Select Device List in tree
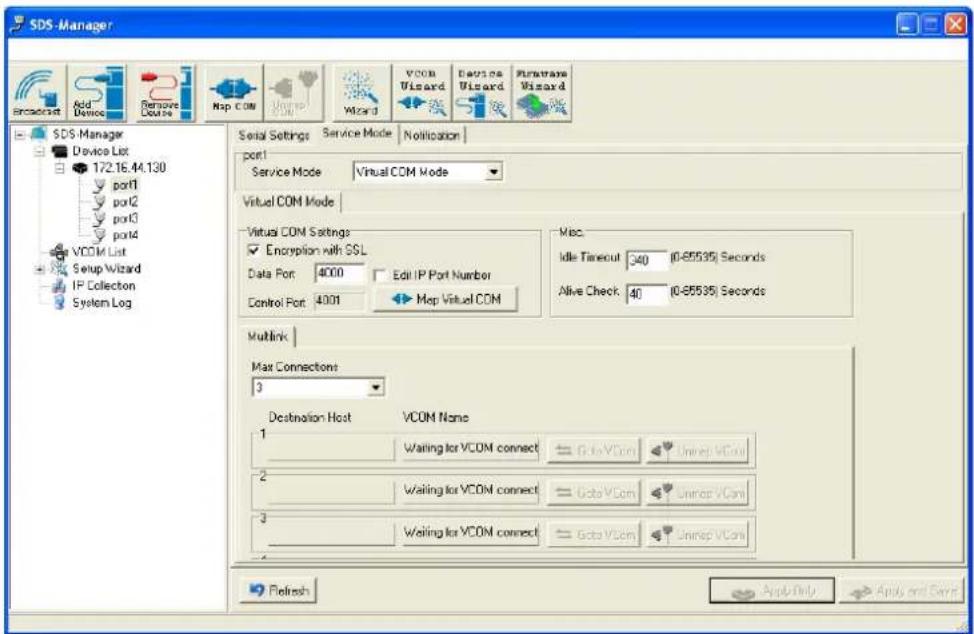974x634 pixels. coord(100,151)
